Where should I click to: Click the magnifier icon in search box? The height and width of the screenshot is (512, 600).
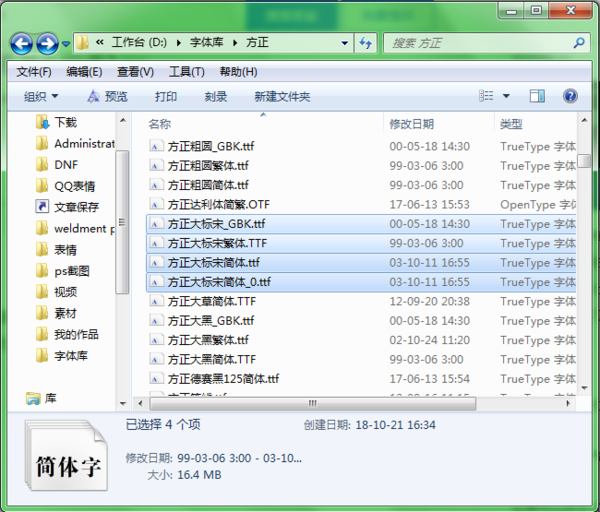[x=579, y=42]
